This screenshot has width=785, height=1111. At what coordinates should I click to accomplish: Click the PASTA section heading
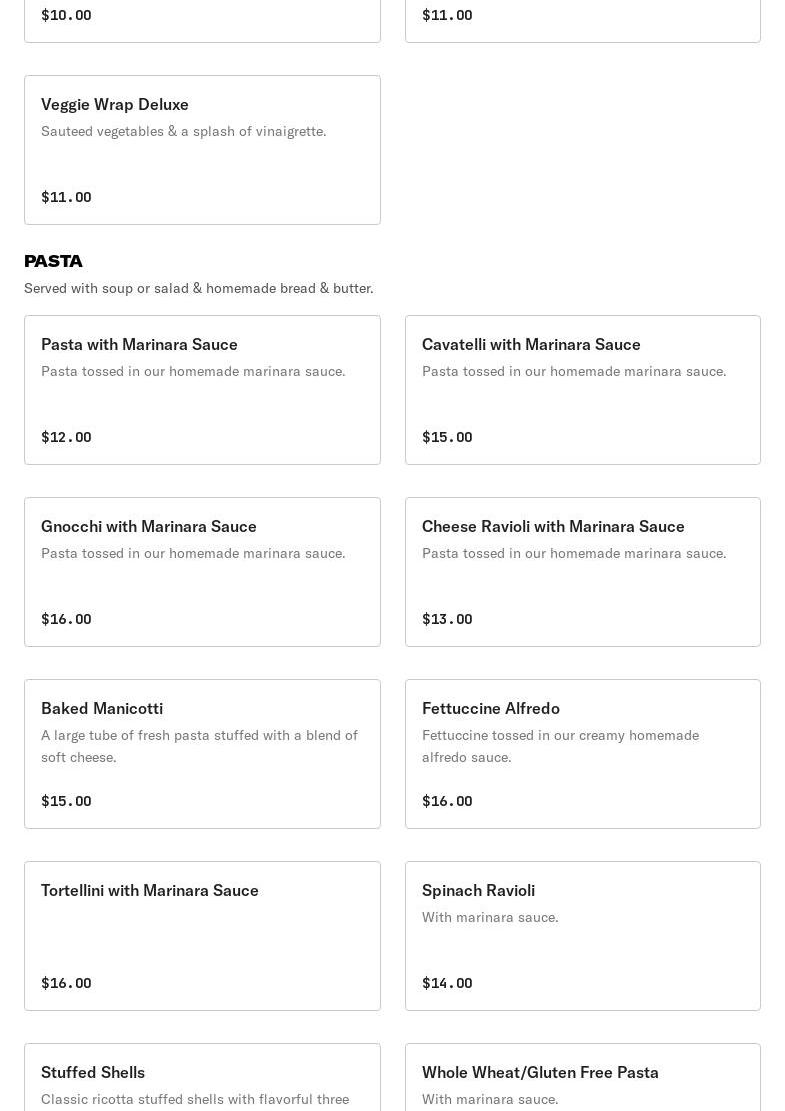[53, 261]
